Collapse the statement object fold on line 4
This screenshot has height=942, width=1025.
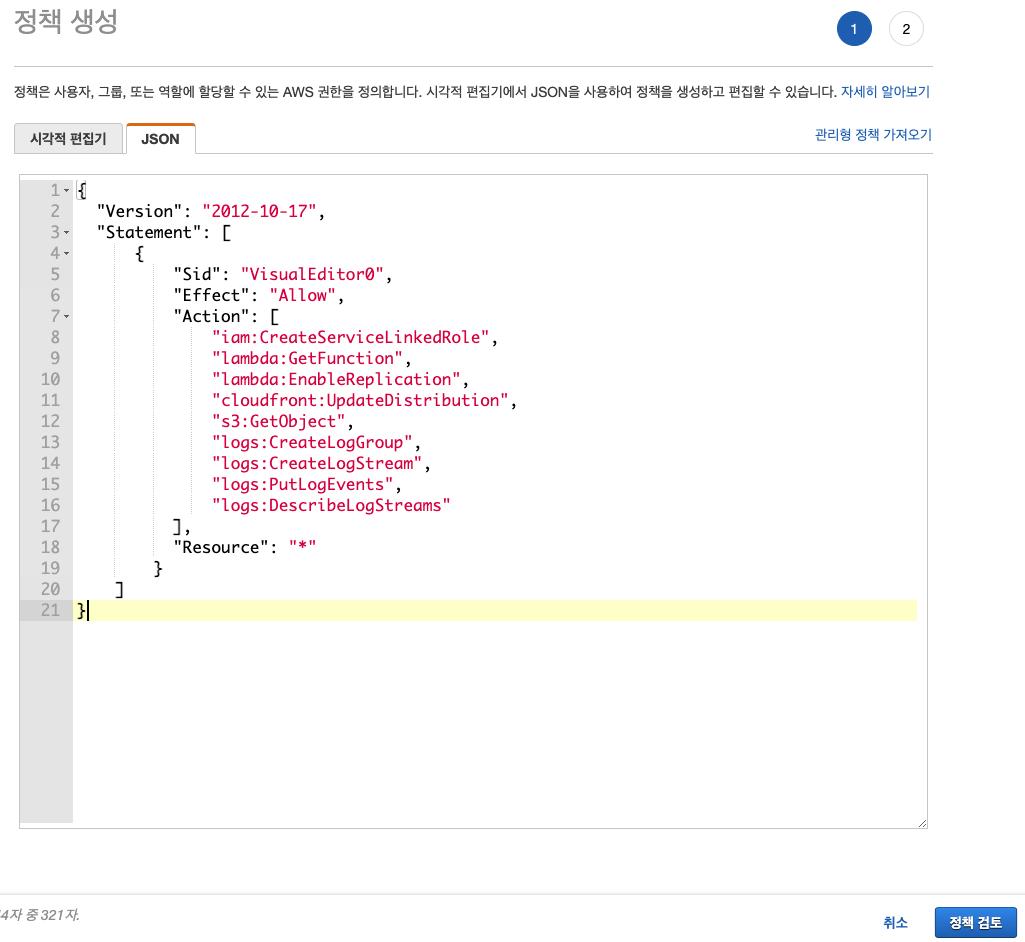pyautogui.click(x=67, y=253)
